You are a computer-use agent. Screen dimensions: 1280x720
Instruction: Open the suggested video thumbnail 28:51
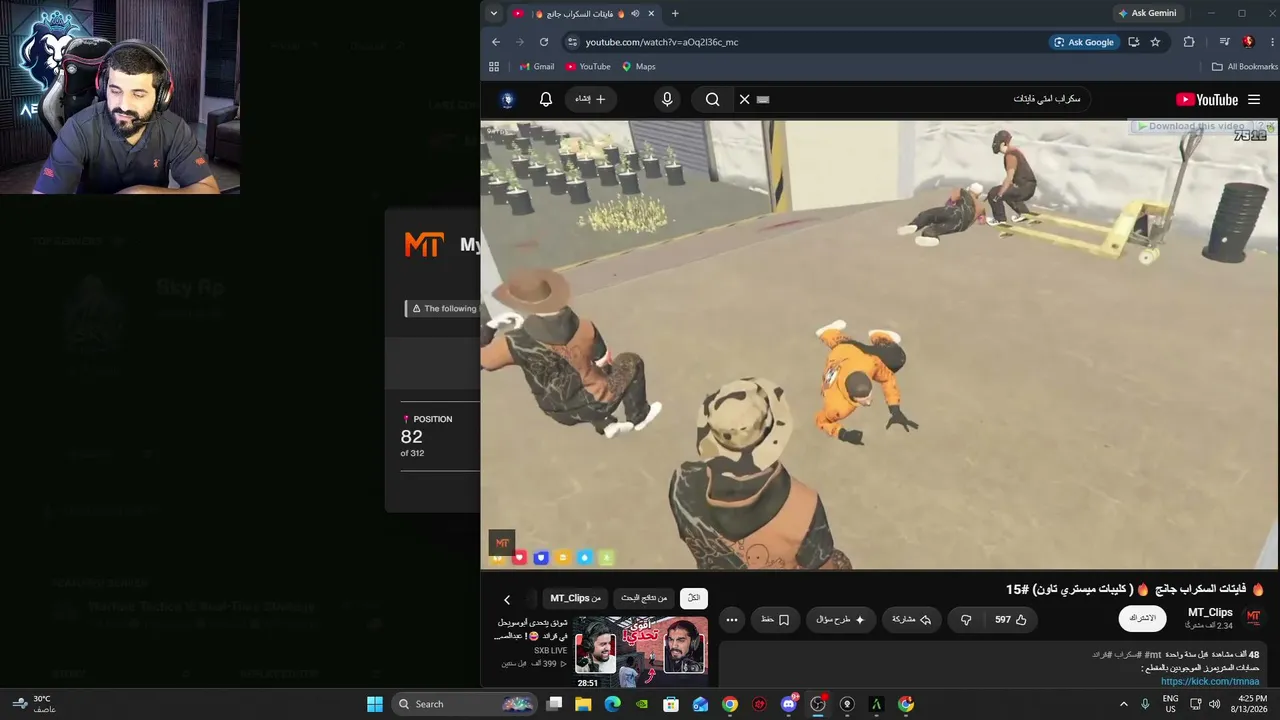point(640,652)
